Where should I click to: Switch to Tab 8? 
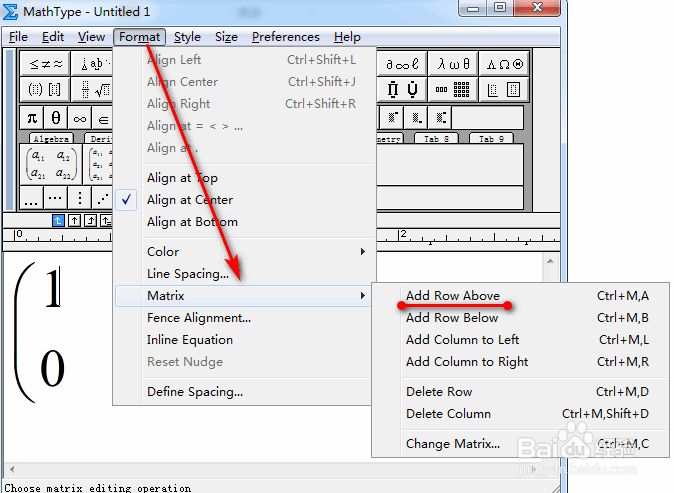click(x=436, y=139)
